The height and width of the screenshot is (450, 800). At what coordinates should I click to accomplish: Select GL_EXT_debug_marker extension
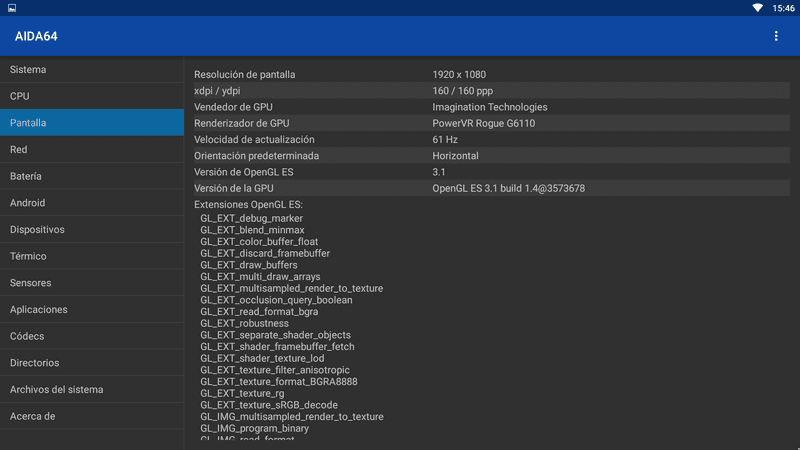[251, 218]
